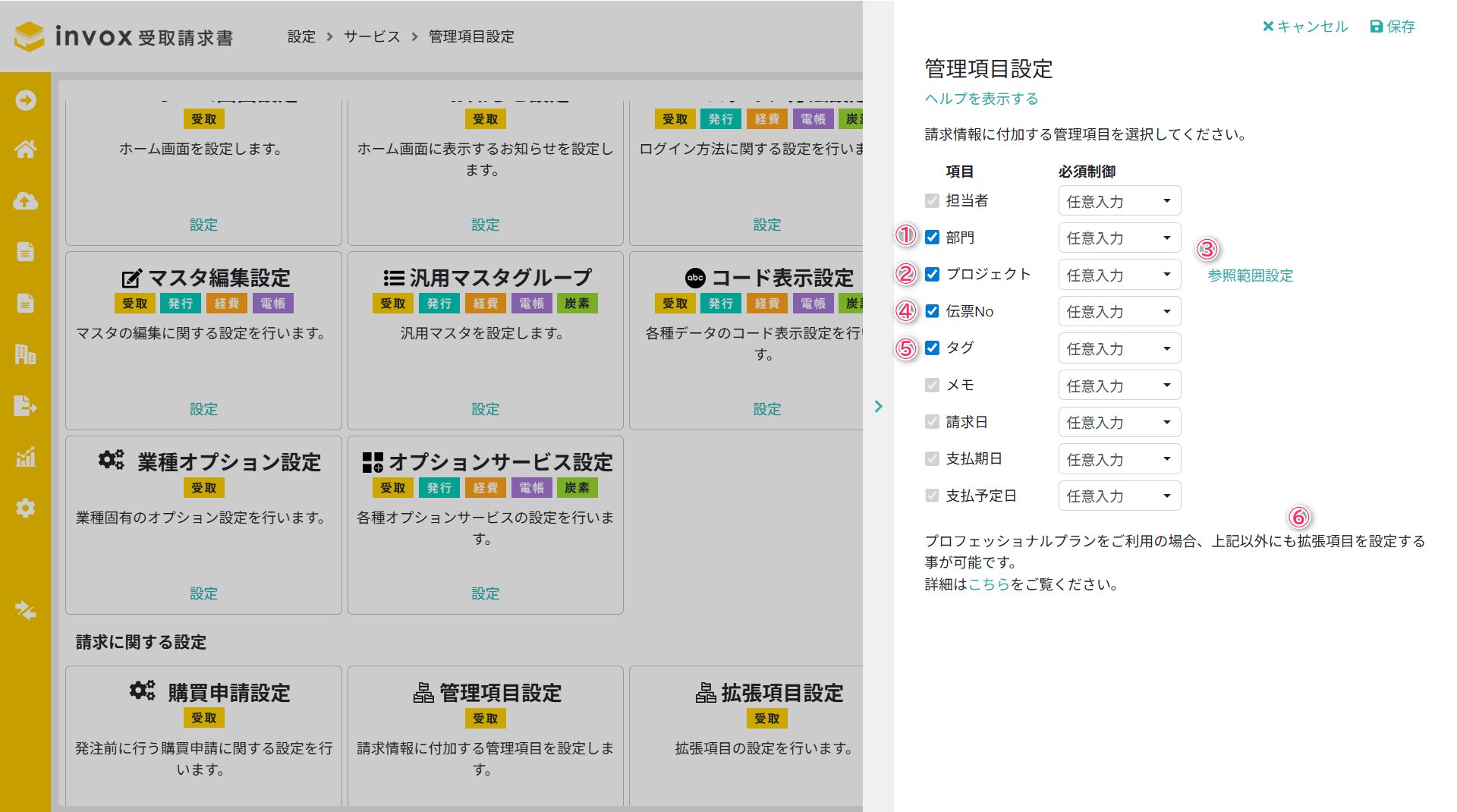Click the 購買申請設定 card title
Image resolution: width=1457 pixels, height=812 pixels.
click(x=229, y=693)
